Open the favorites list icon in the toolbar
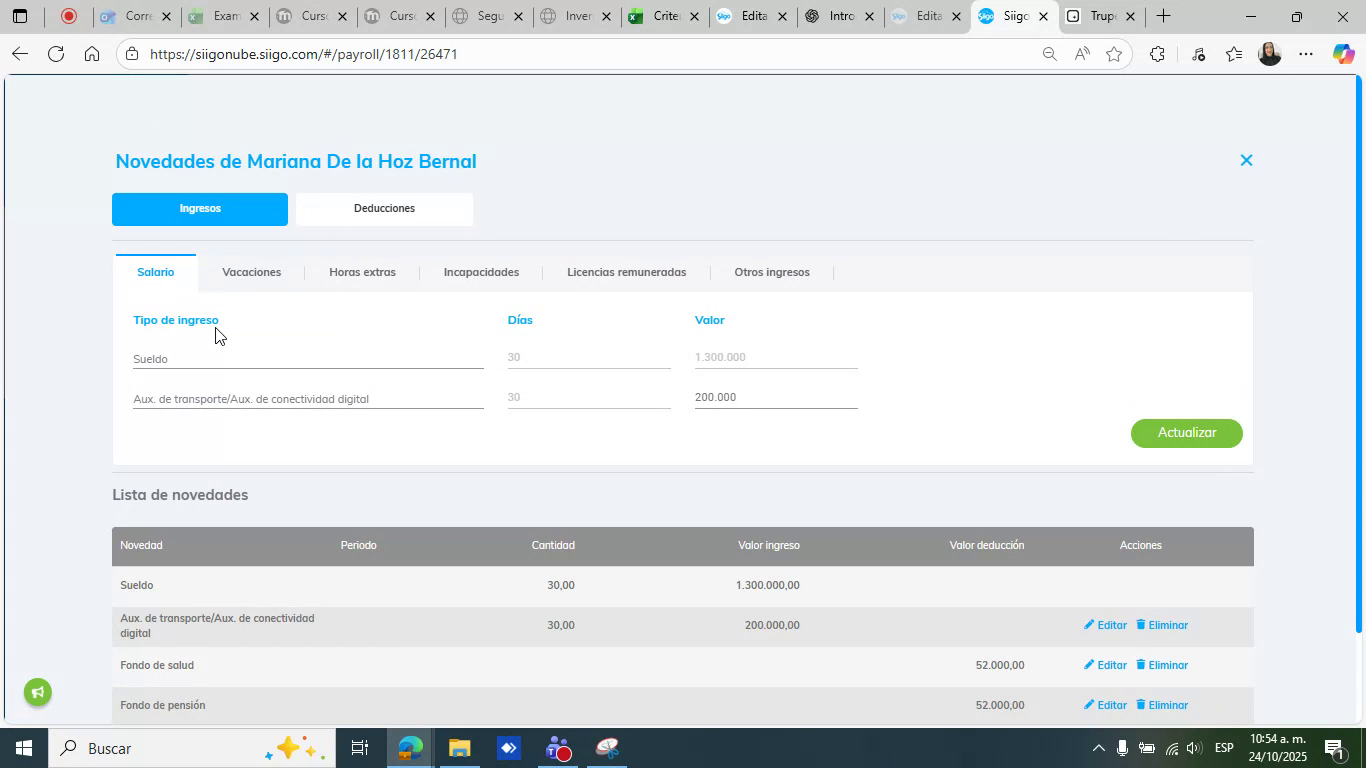 tap(1234, 54)
